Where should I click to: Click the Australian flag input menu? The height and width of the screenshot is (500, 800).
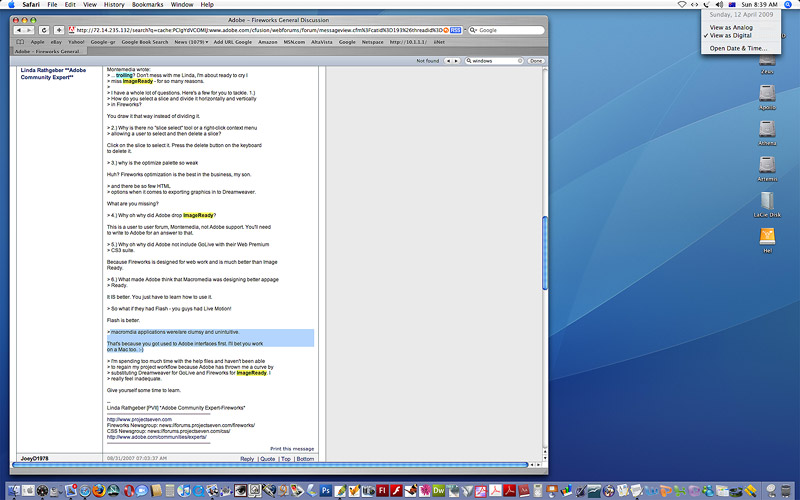[x=732, y=5]
